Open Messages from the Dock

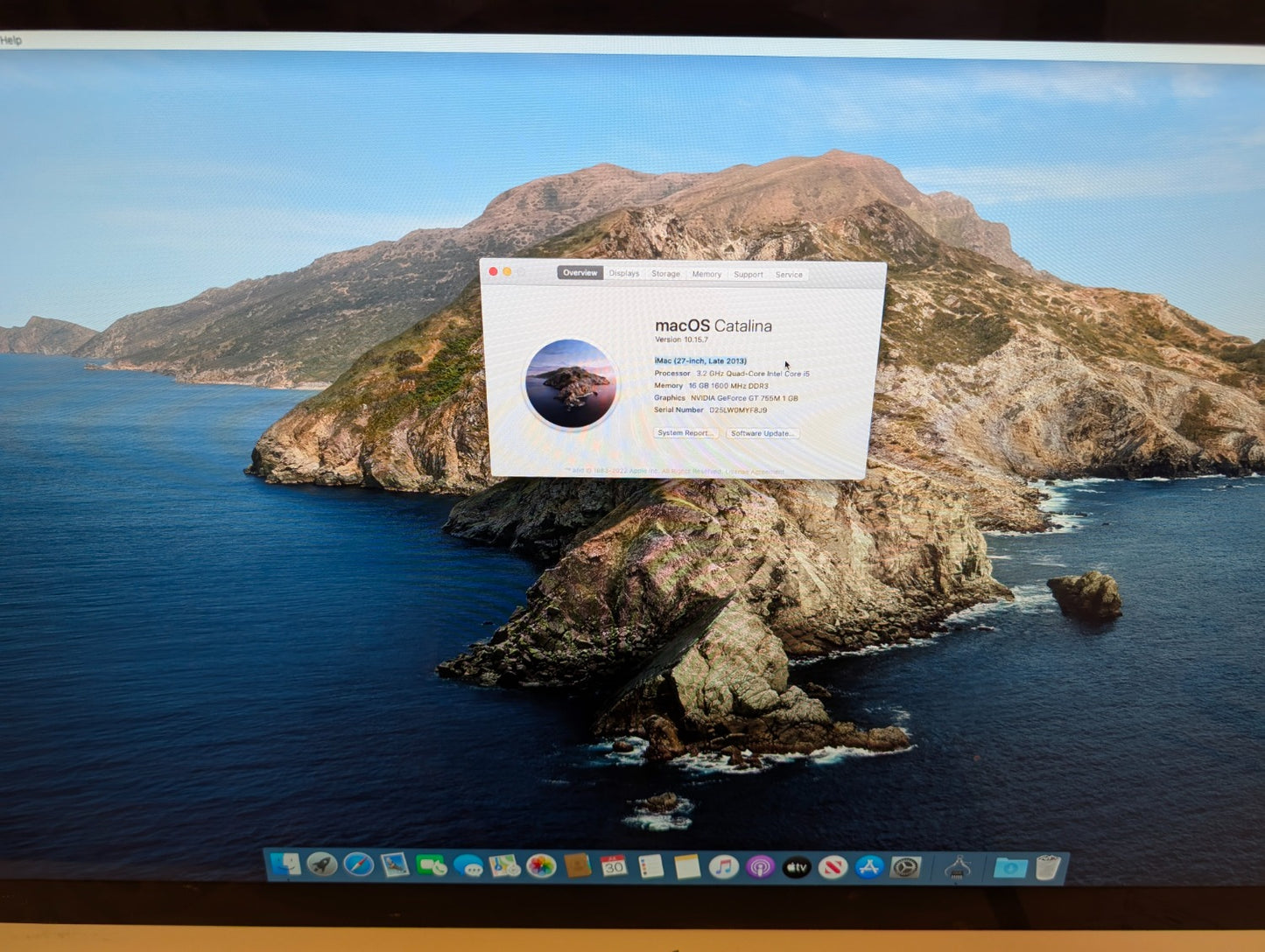click(468, 866)
